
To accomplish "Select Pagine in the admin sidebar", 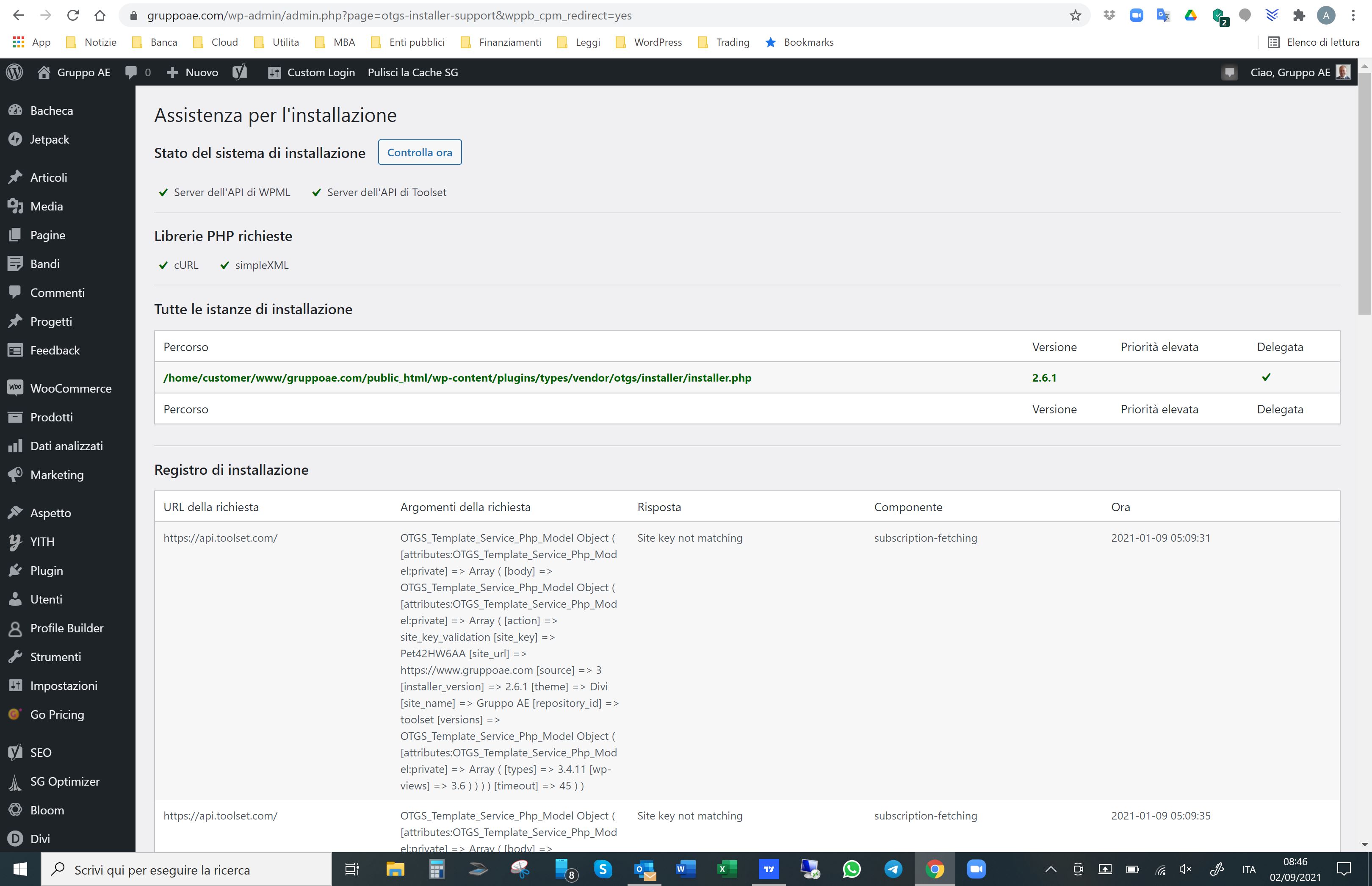I will click(x=48, y=235).
